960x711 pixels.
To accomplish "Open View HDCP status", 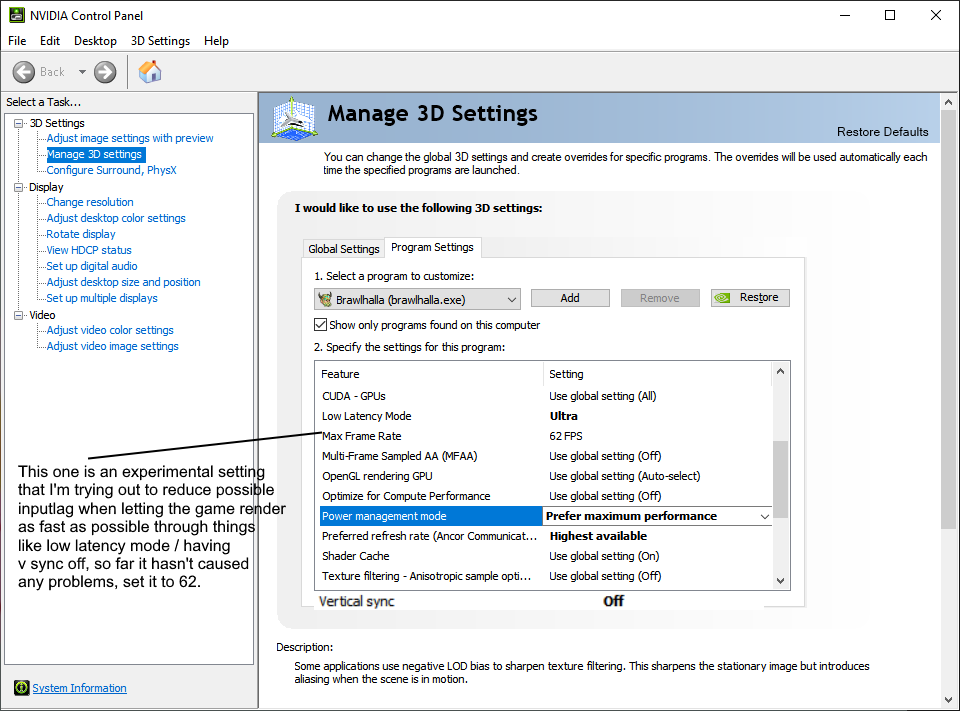I will coord(89,250).
